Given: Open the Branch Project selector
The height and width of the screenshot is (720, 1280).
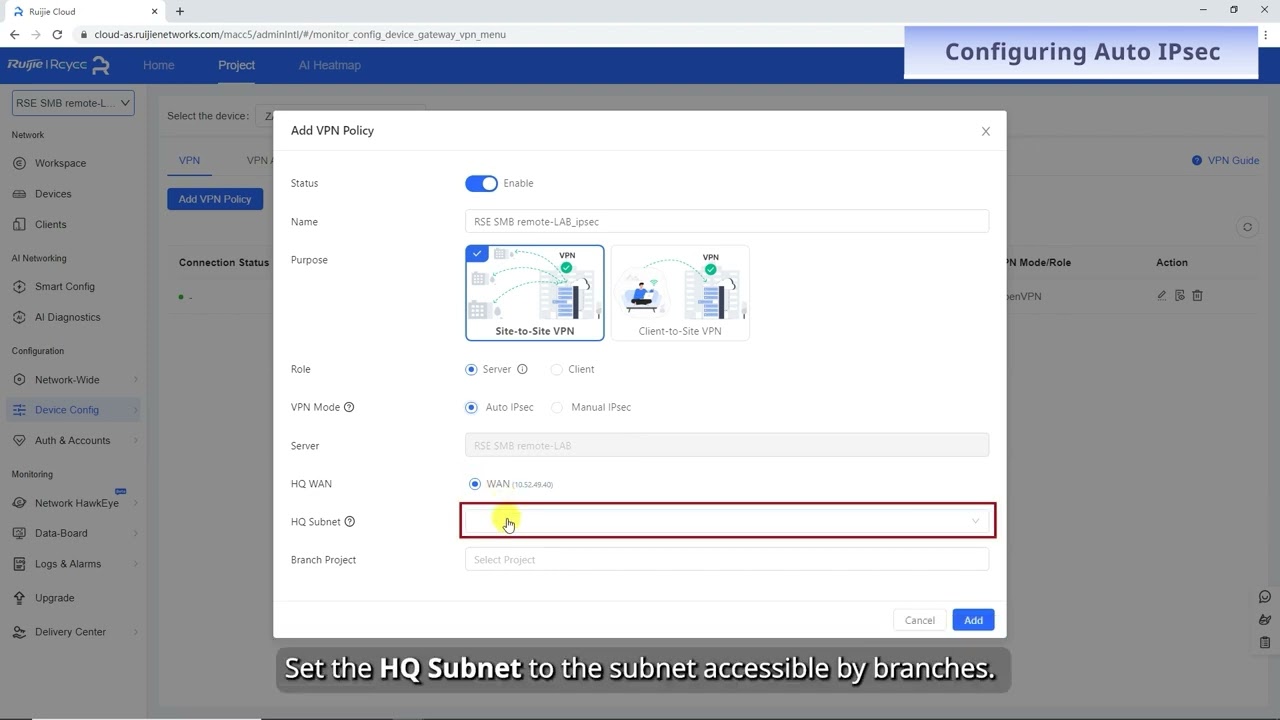Looking at the screenshot, I should [x=727, y=560].
